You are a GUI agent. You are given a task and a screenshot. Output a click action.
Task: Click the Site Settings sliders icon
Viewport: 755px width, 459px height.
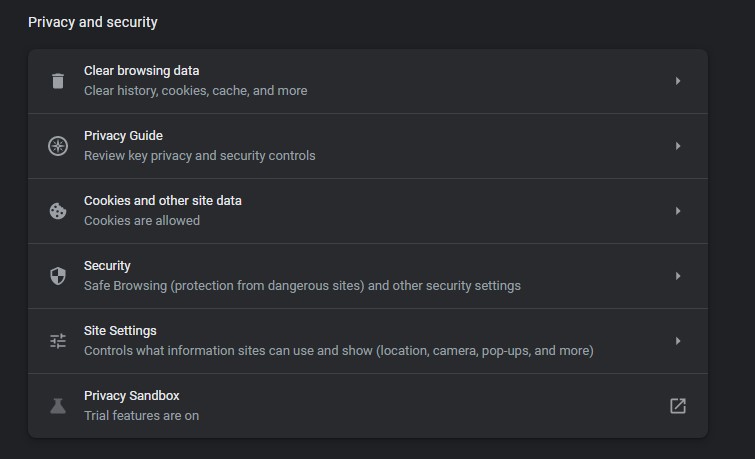pyautogui.click(x=58, y=341)
